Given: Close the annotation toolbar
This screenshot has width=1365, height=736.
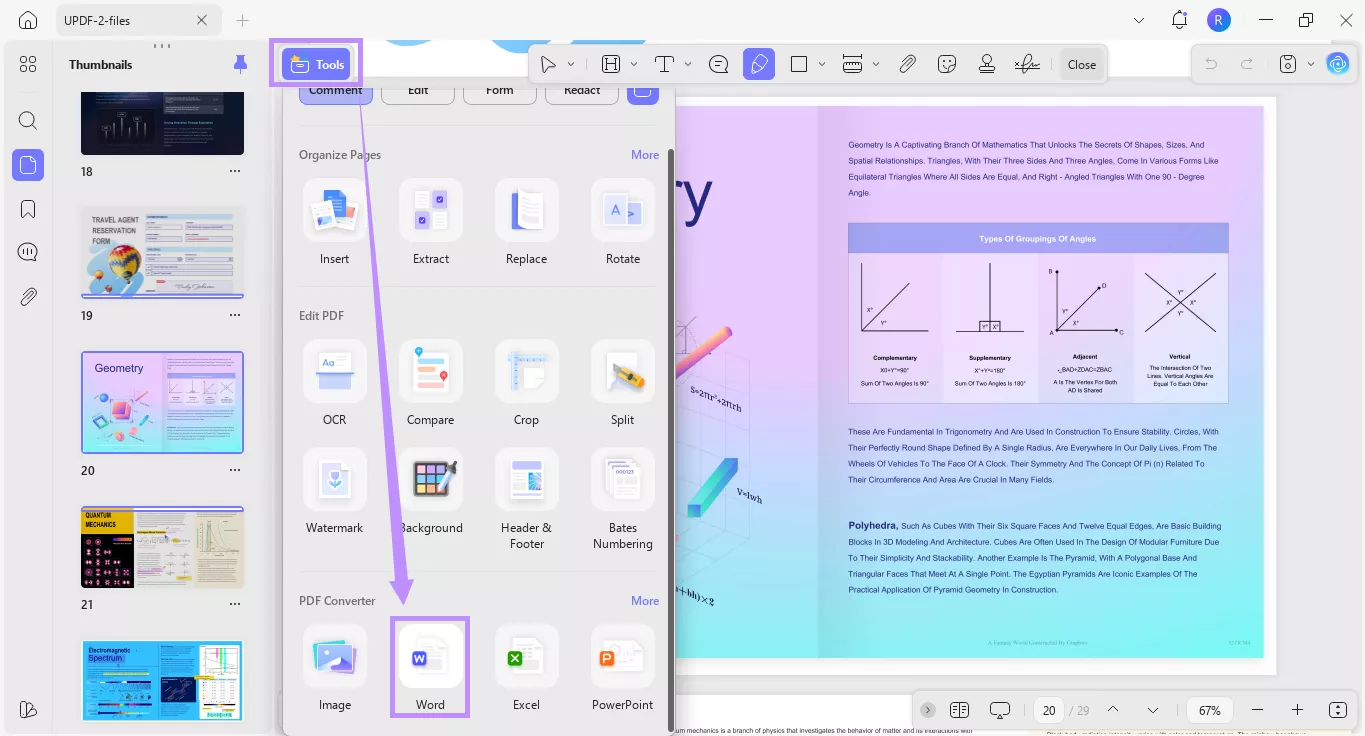Looking at the screenshot, I should point(1081,63).
